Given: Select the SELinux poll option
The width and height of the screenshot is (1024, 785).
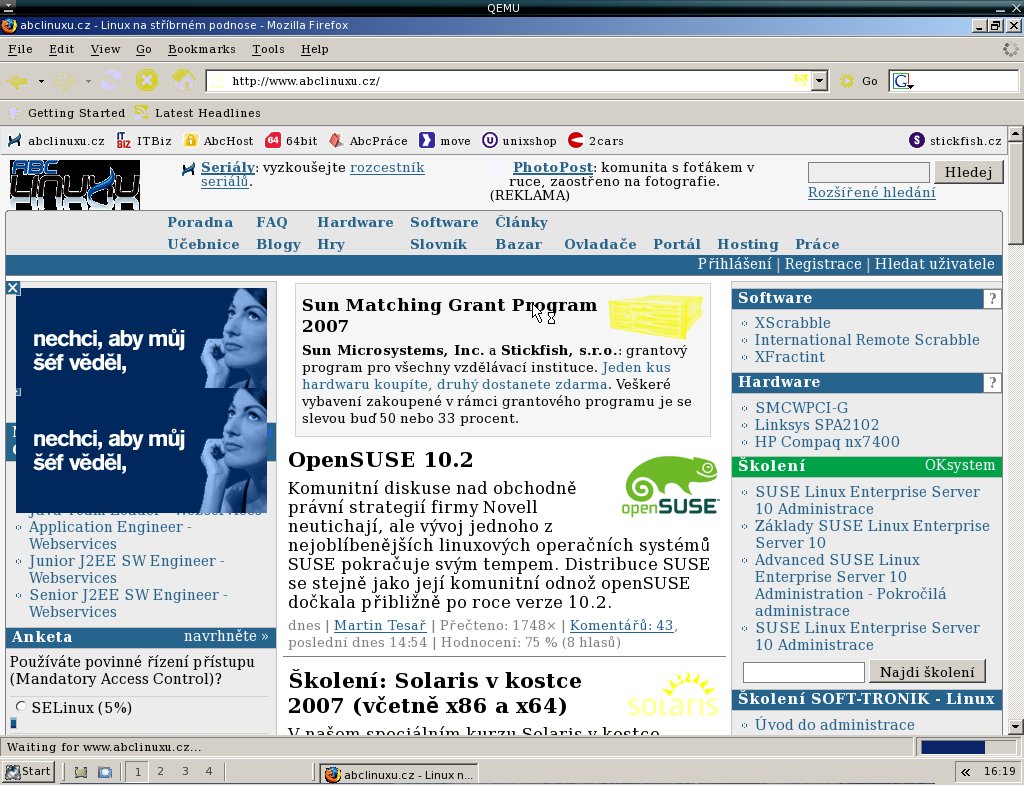Looking at the screenshot, I should click(22, 707).
